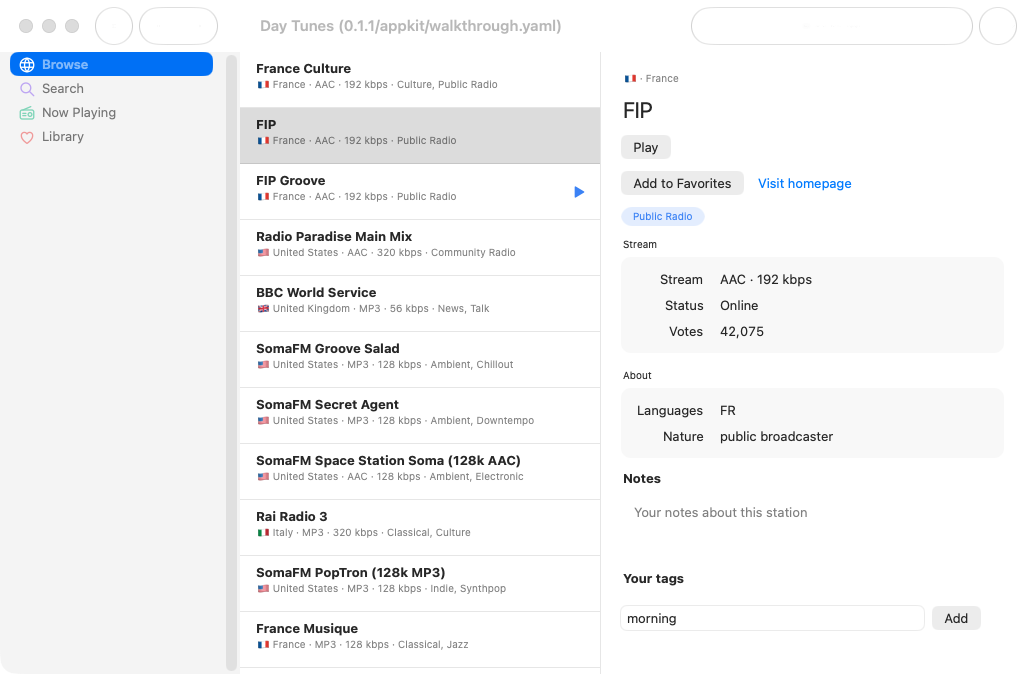Select the FIP station in the list

click(420, 136)
